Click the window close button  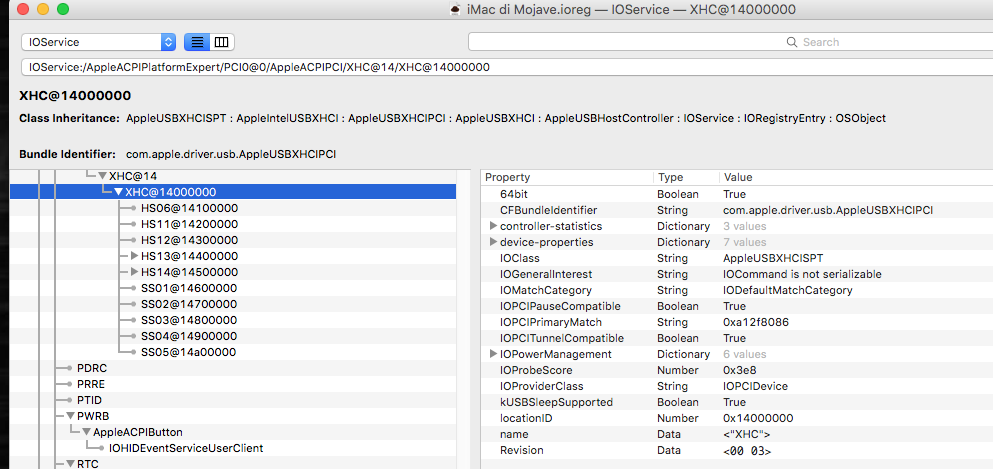coord(24,9)
